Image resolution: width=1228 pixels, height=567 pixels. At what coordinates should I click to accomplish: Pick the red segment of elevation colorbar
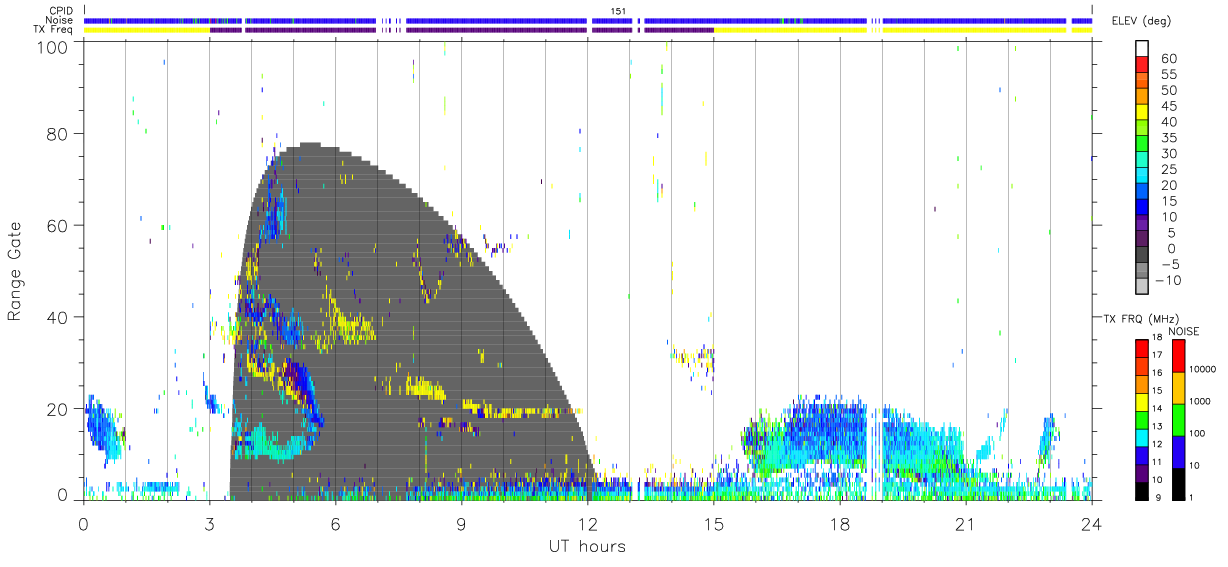point(1141,65)
